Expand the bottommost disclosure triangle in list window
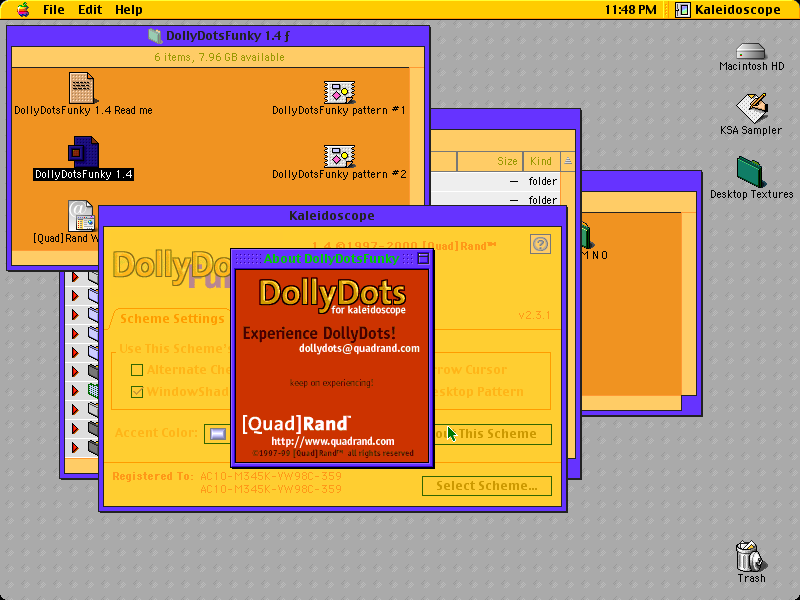800x600 pixels. tap(76, 447)
